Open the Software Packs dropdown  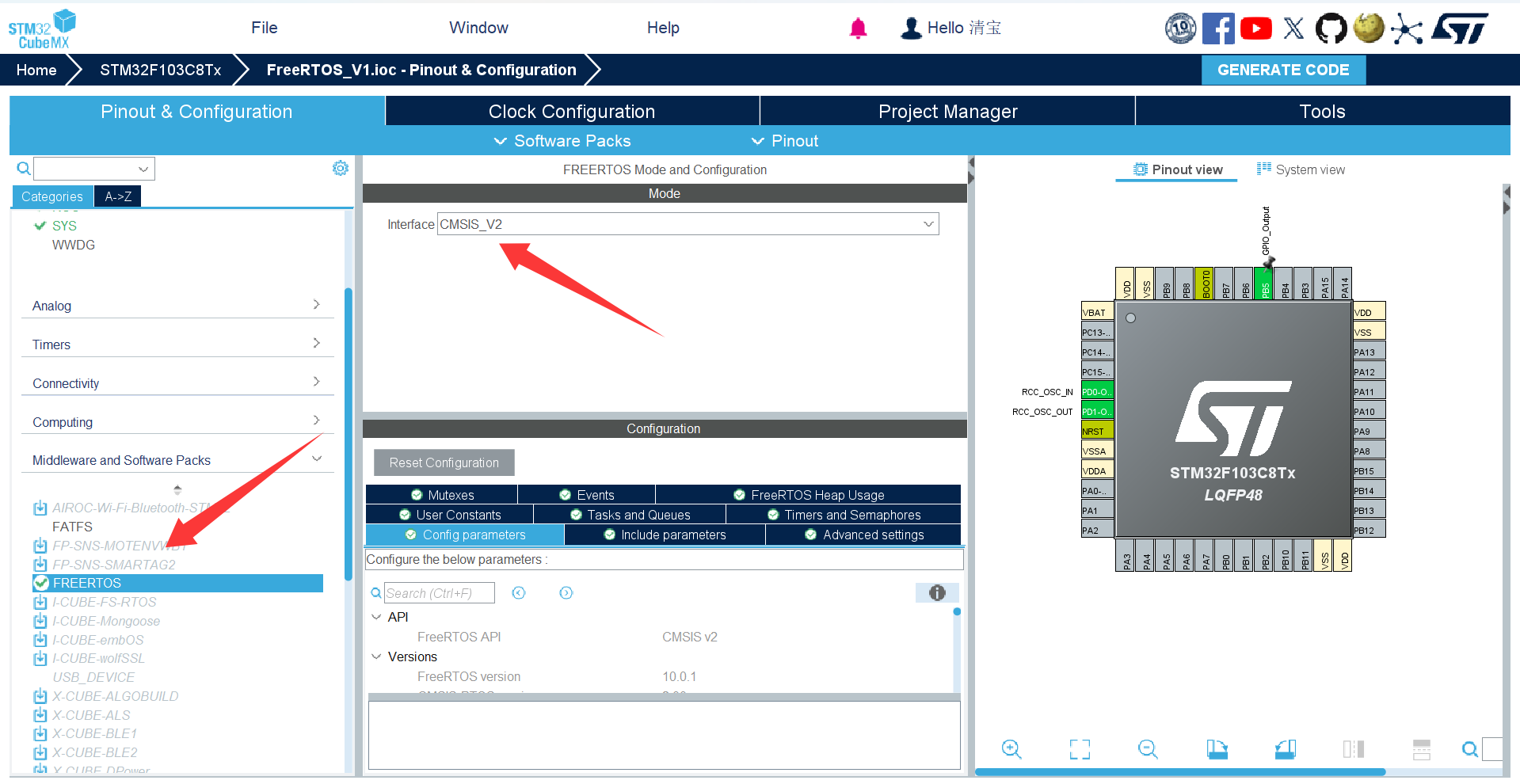click(562, 141)
